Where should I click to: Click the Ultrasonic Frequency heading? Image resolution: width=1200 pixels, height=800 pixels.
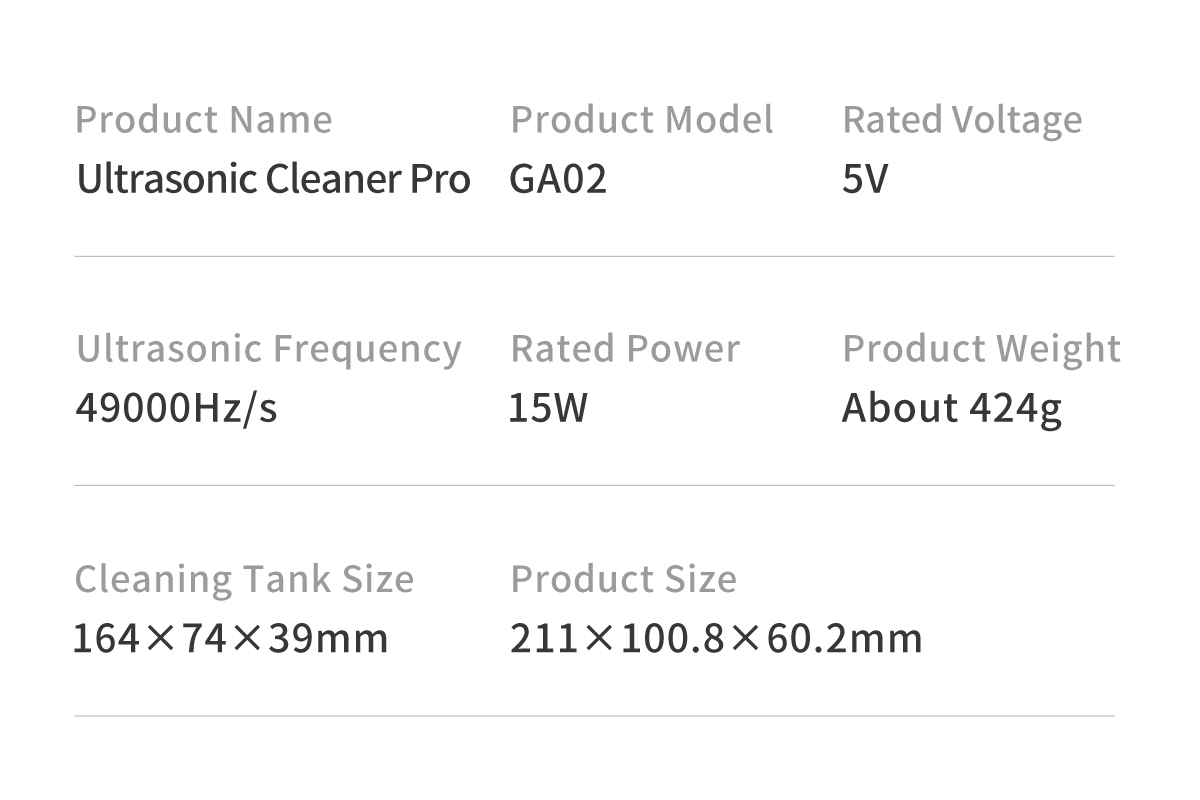[x=268, y=349]
